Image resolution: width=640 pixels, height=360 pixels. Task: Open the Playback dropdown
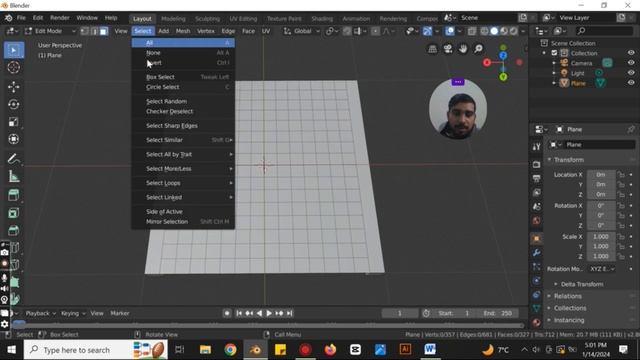click(x=40, y=313)
